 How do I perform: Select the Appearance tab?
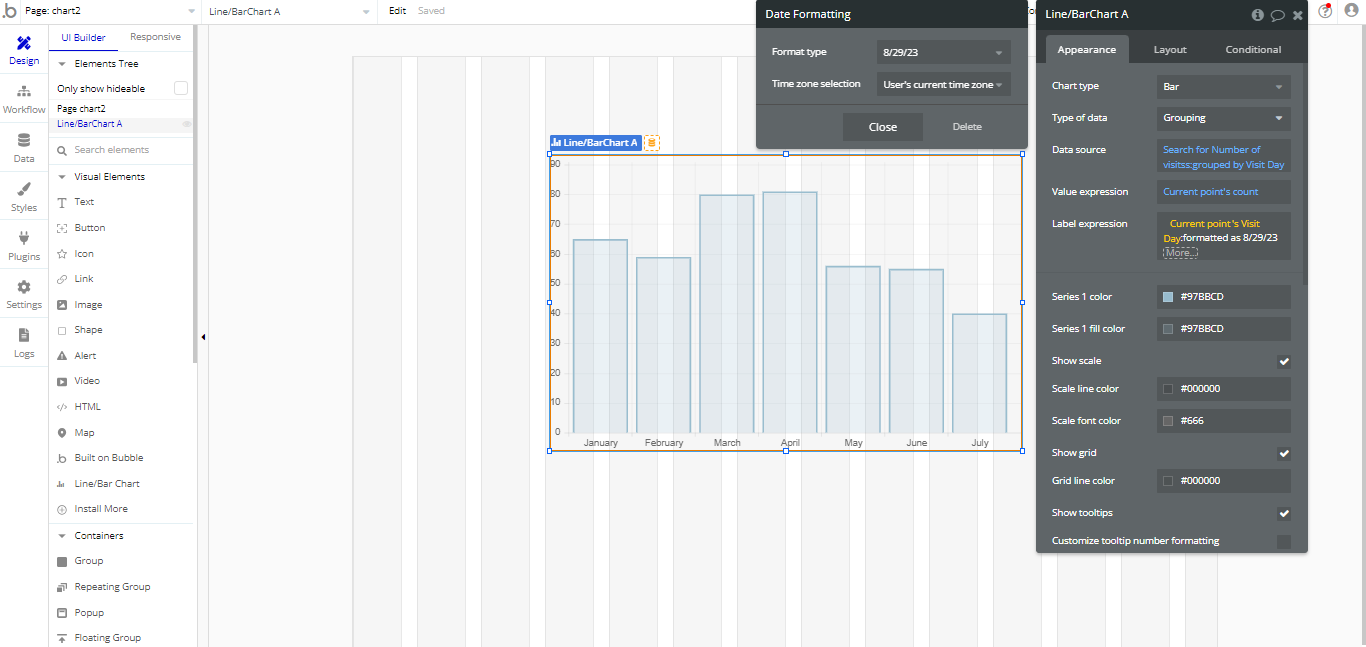(x=1087, y=50)
